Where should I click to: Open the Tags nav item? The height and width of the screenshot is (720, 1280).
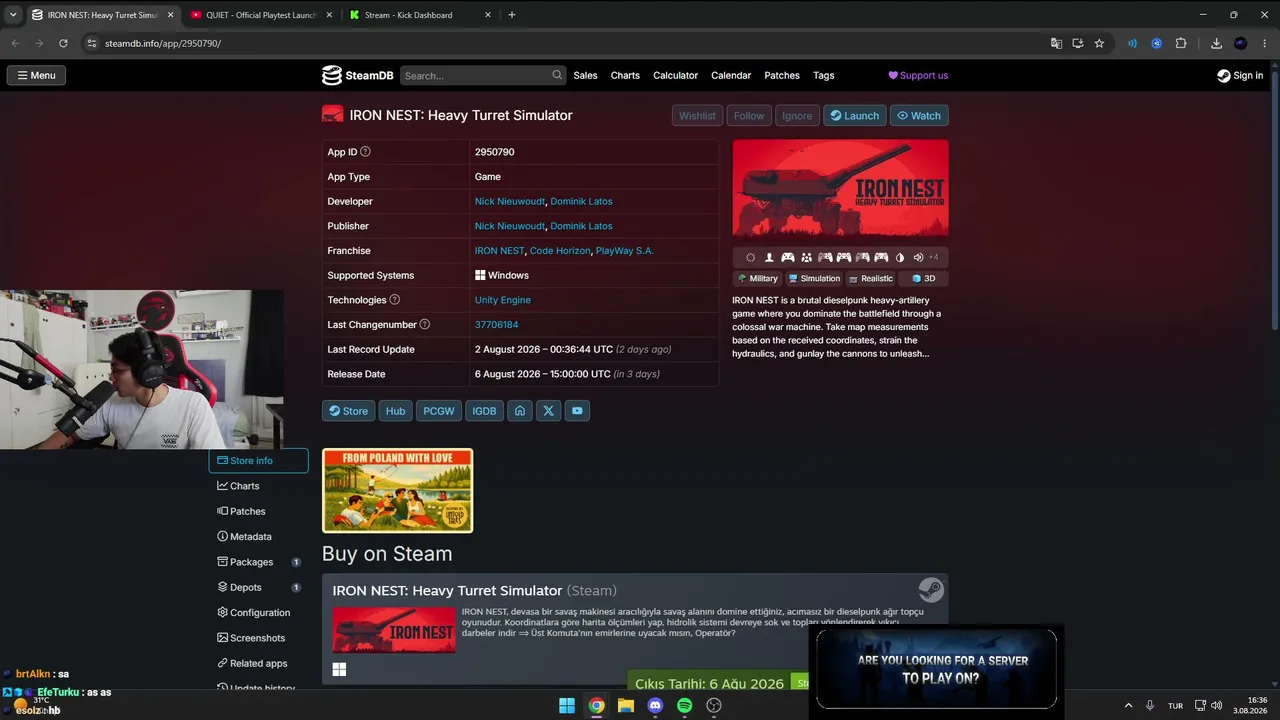(823, 75)
